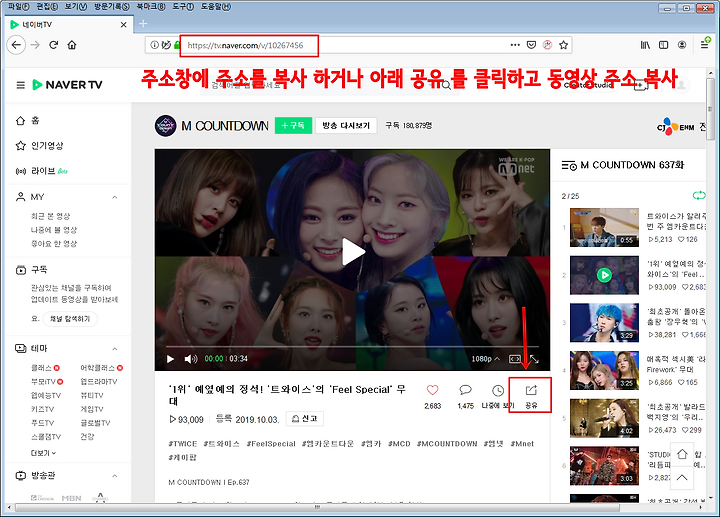Toggle playlist repeat icon
This screenshot has height=517, width=720.
click(699, 196)
